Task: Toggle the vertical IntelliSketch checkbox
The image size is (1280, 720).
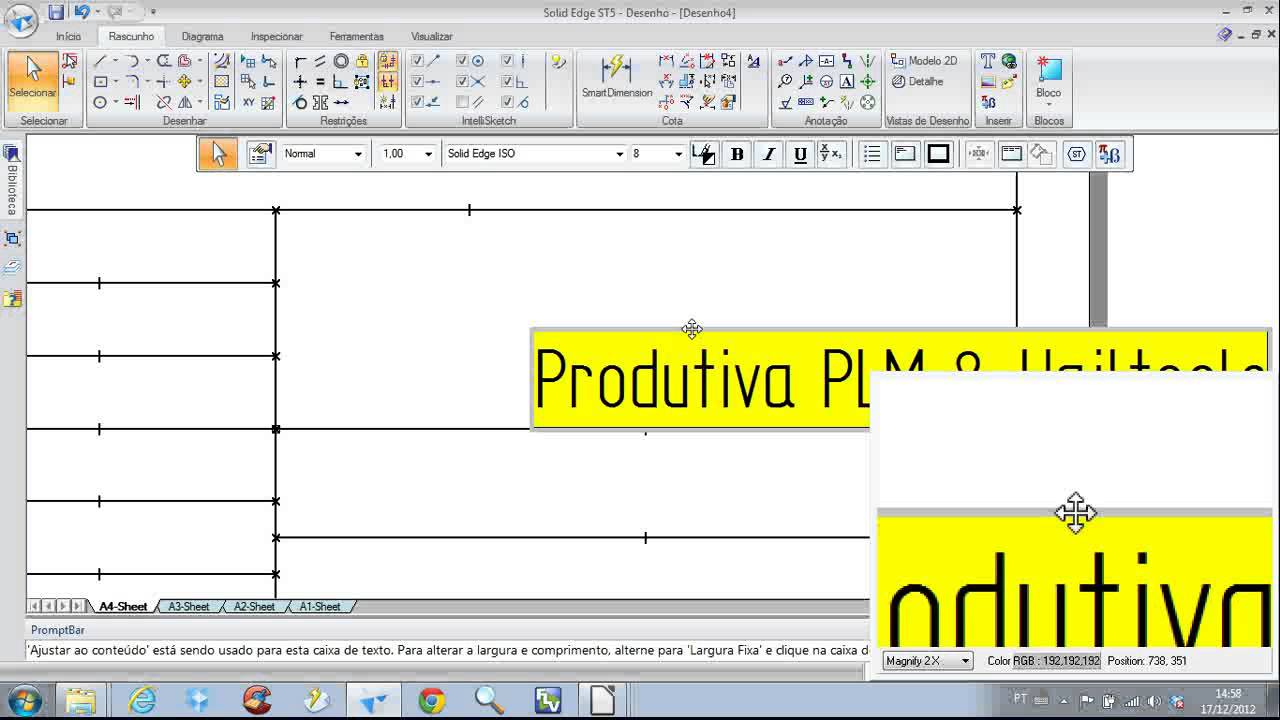Action: click(x=507, y=61)
